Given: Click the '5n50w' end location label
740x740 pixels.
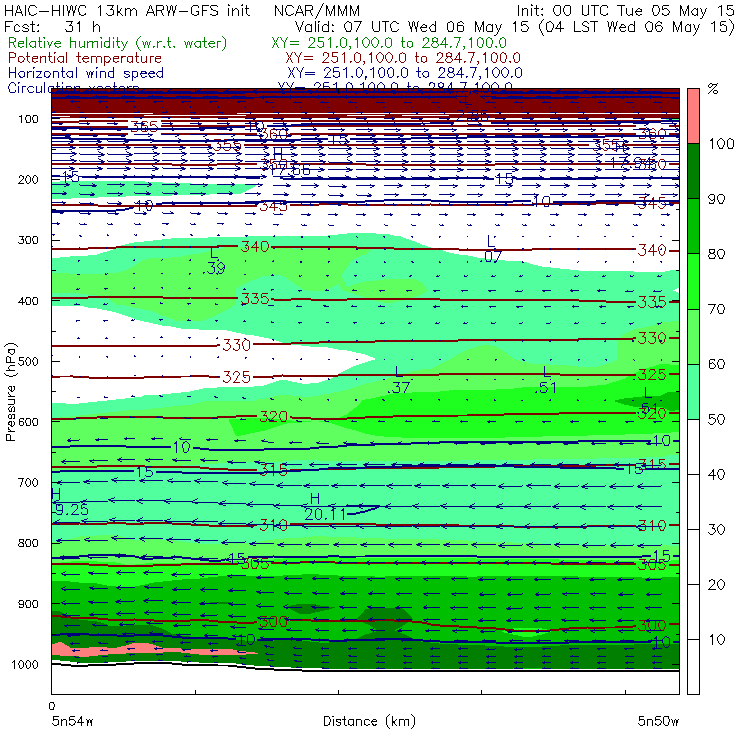Looking at the screenshot, I should point(658,721).
